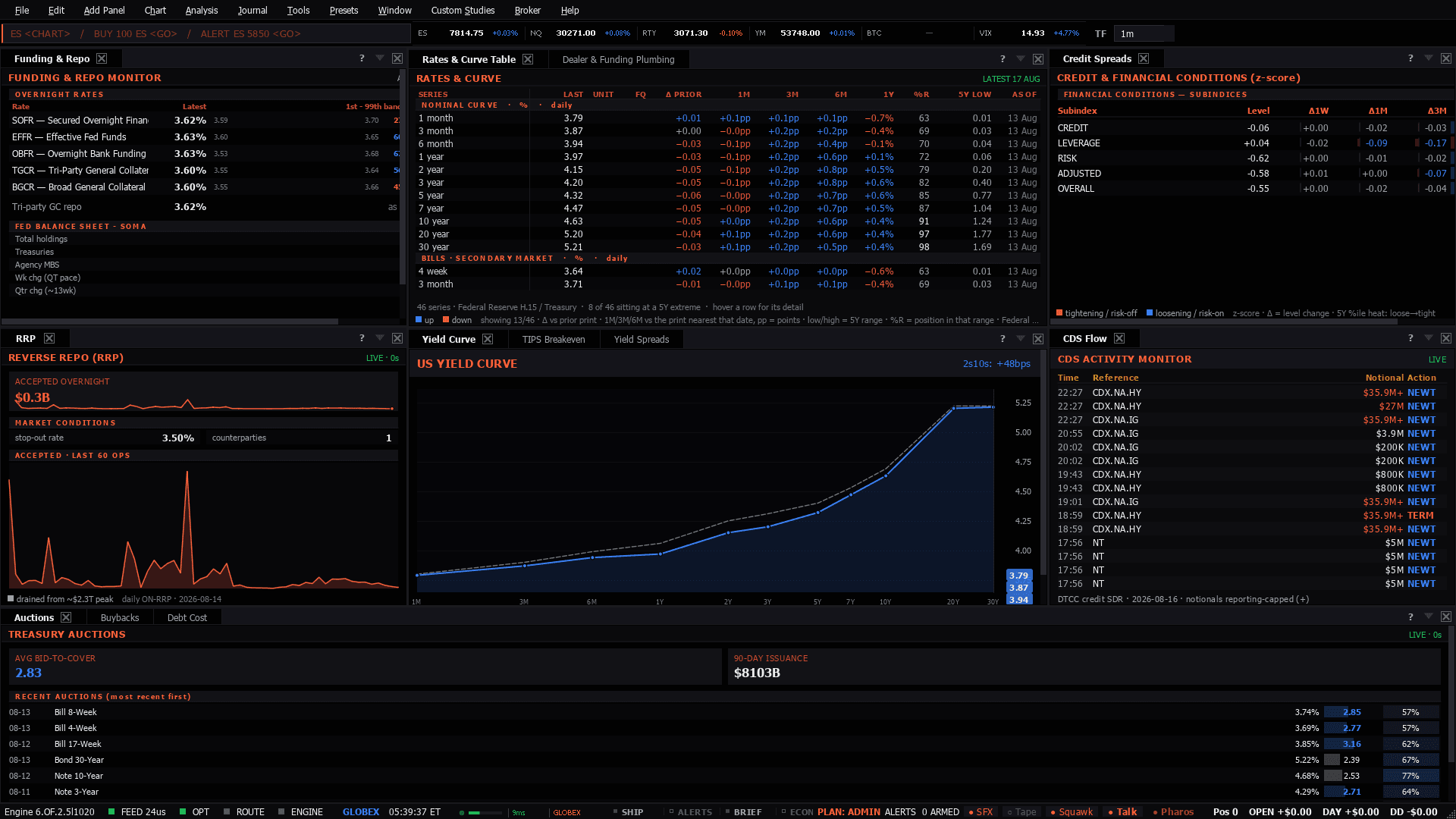Toggle SFX sound in status bar
The height and width of the screenshot is (819, 1456).
[981, 811]
